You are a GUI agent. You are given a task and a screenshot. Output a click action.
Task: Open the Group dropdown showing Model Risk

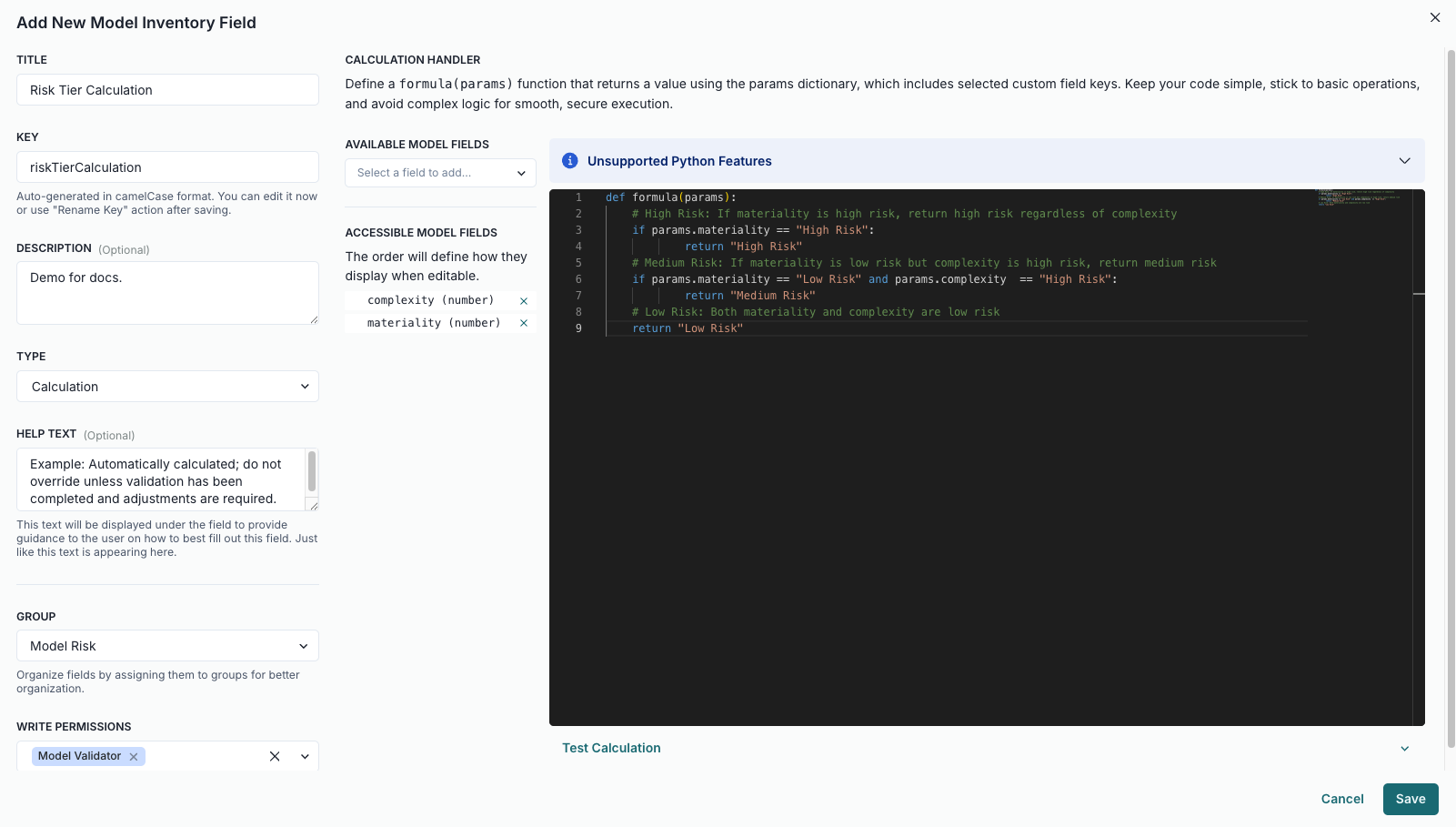tap(167, 646)
